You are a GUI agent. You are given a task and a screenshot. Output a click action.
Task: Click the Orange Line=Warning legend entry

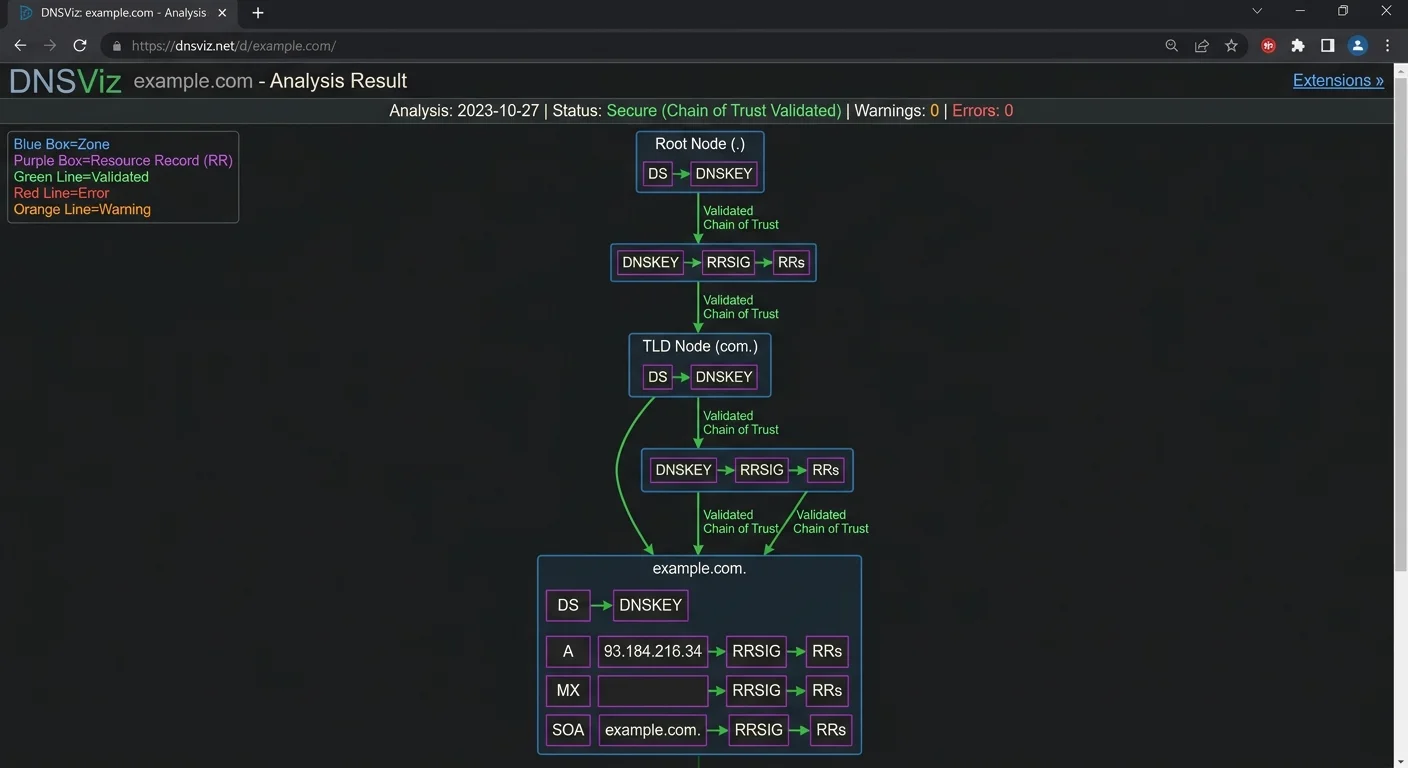coord(82,209)
